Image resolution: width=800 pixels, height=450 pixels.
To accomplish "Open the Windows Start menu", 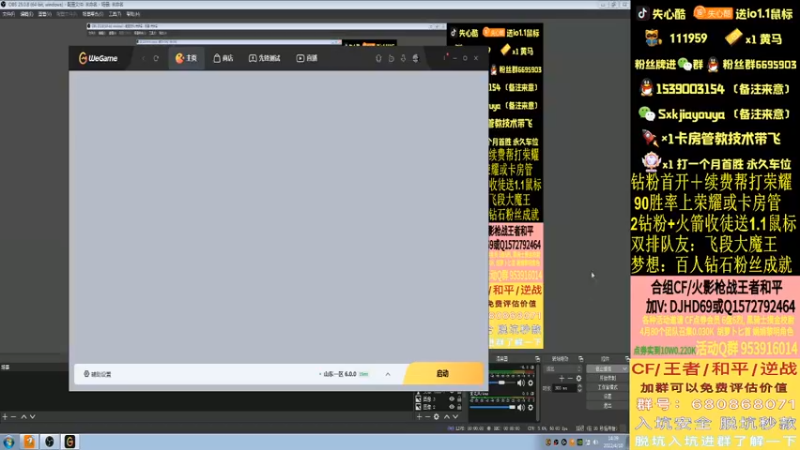I will click(9, 441).
